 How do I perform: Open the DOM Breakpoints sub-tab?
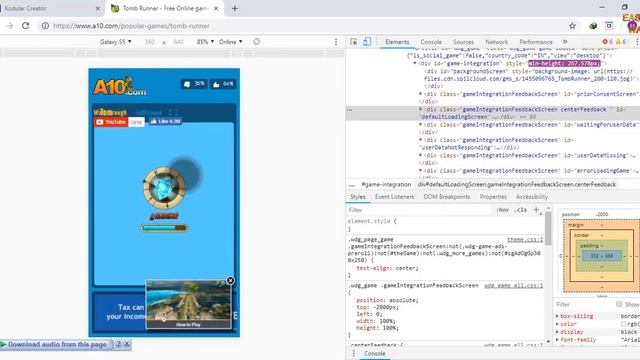(447, 197)
